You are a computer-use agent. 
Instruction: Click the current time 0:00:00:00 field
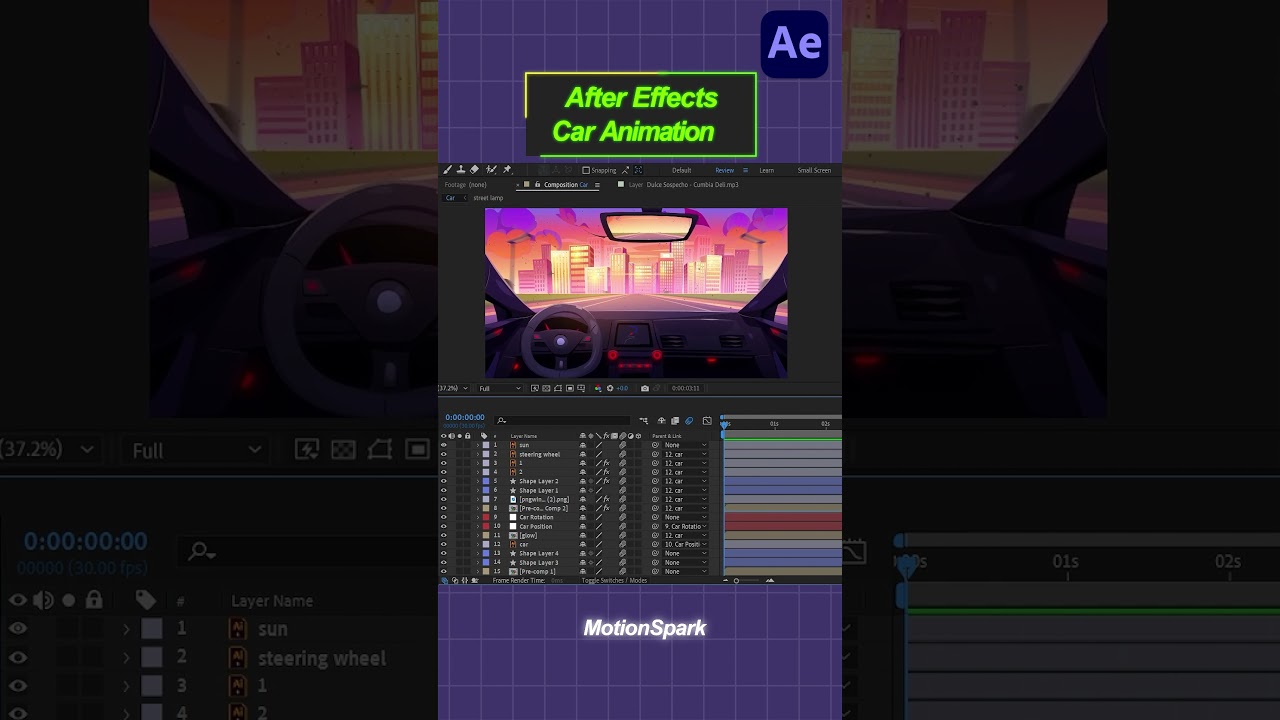(465, 417)
